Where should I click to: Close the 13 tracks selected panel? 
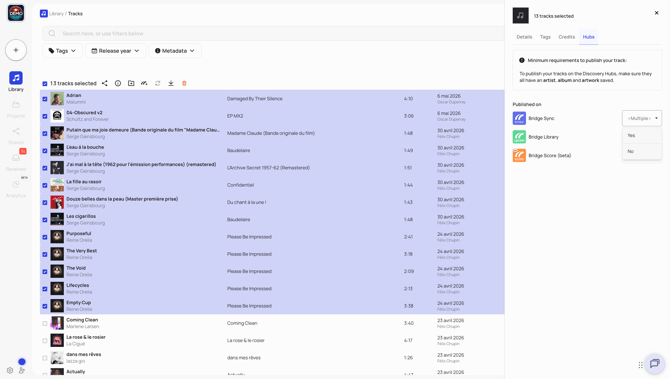[x=657, y=13]
